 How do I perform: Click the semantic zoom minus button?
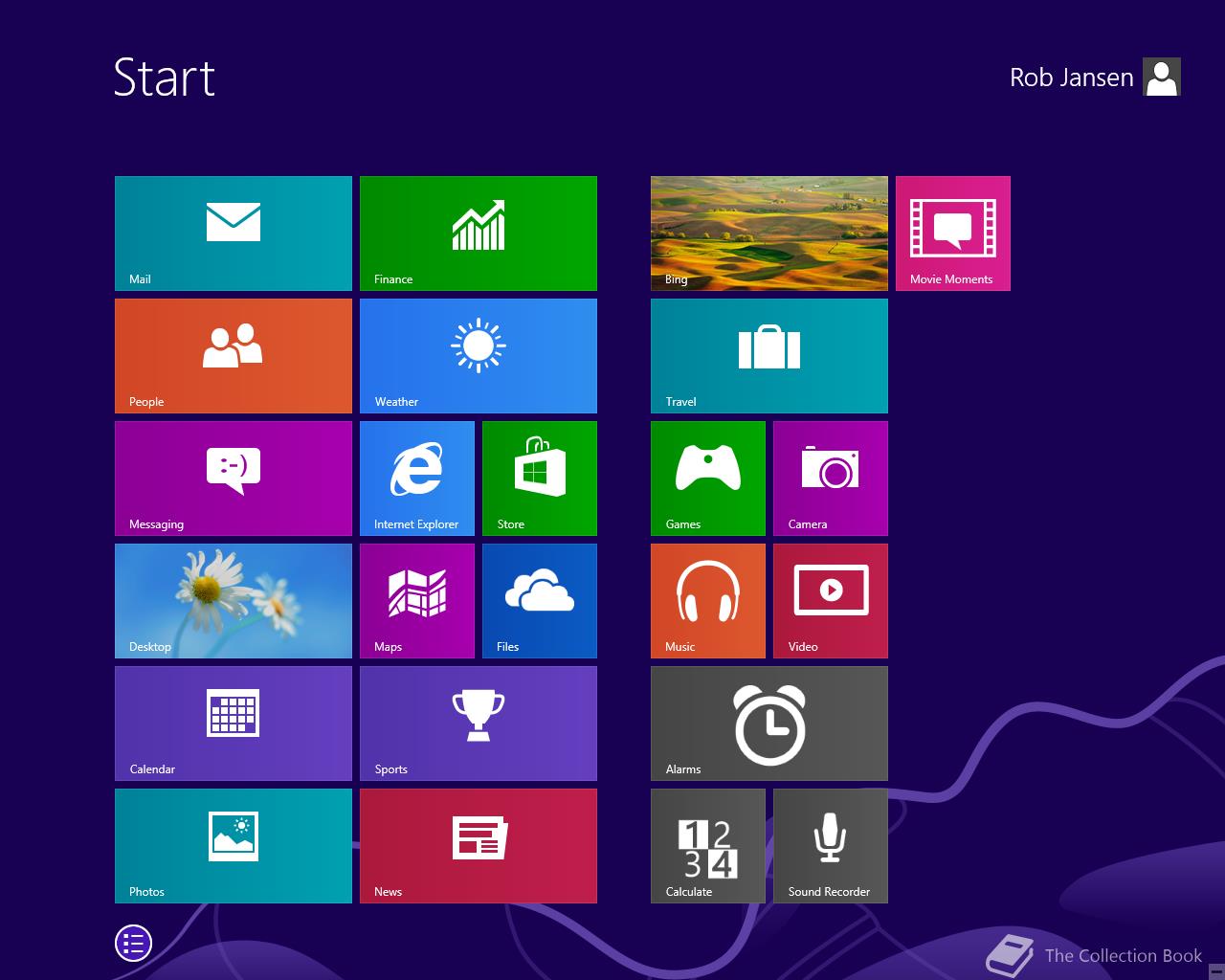click(x=1216, y=971)
